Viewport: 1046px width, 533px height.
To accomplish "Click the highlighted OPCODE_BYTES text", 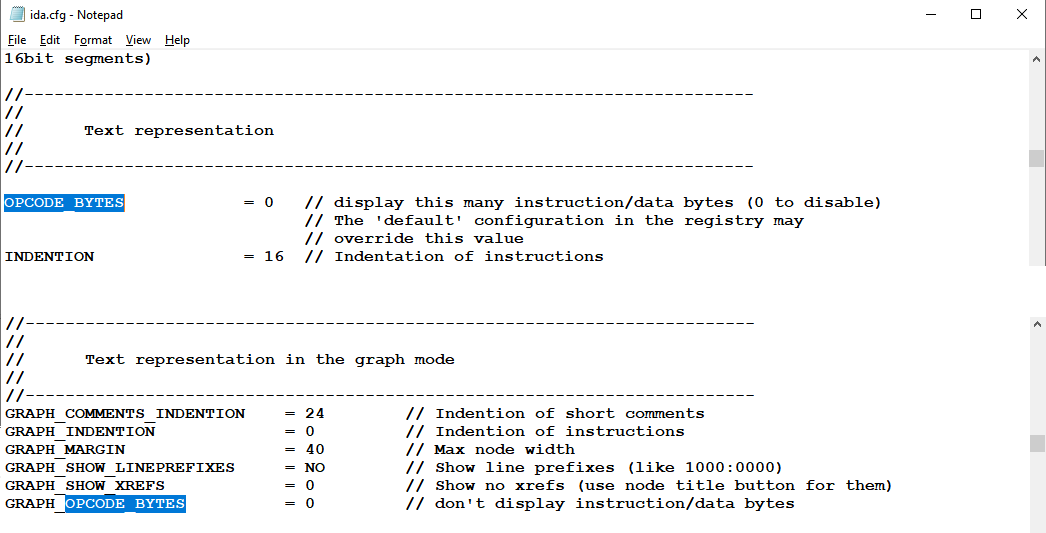I will click(64, 202).
